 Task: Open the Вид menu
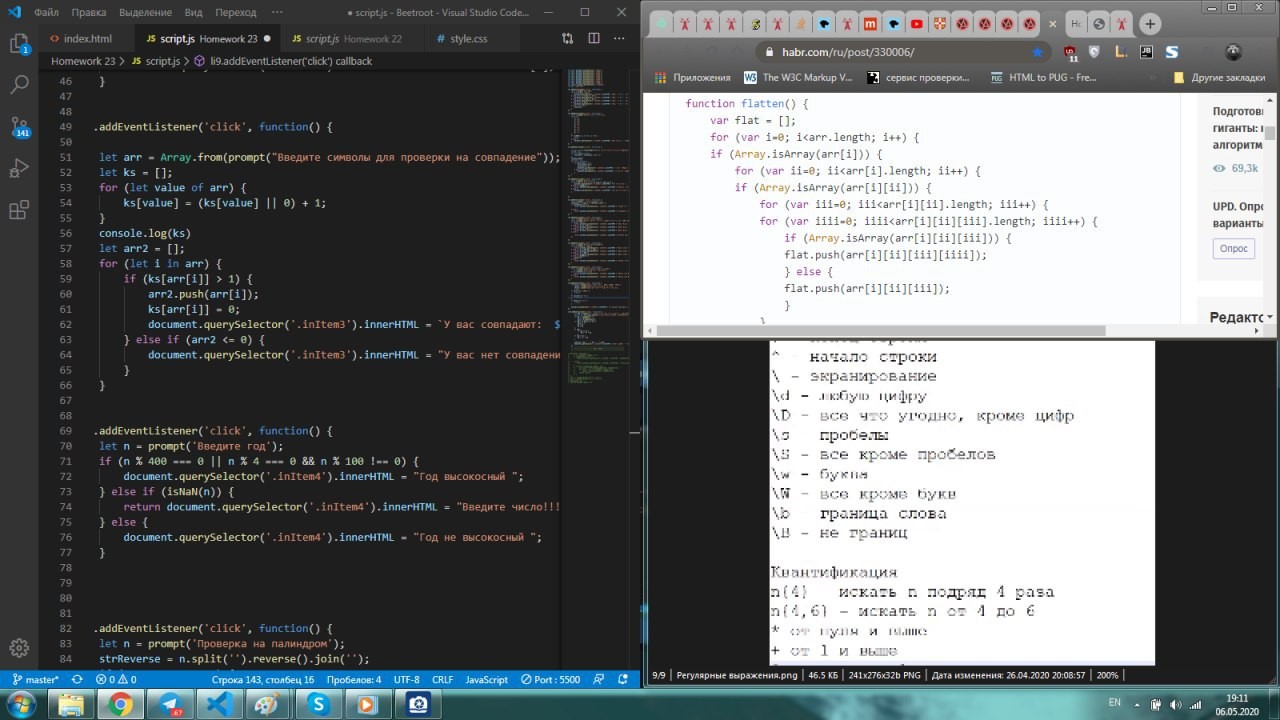point(194,12)
